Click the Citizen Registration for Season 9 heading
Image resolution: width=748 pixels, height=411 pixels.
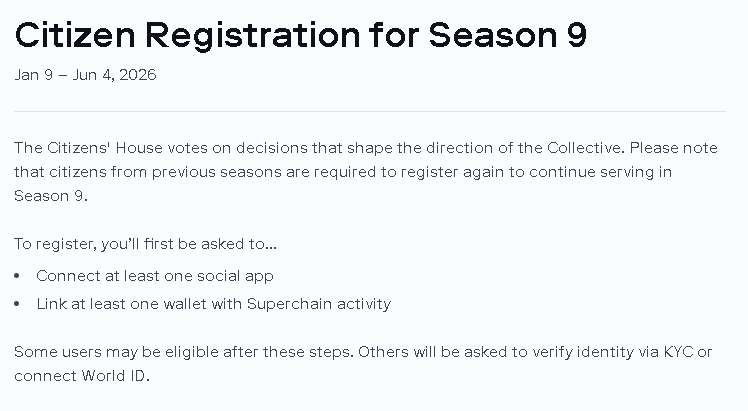coord(300,34)
